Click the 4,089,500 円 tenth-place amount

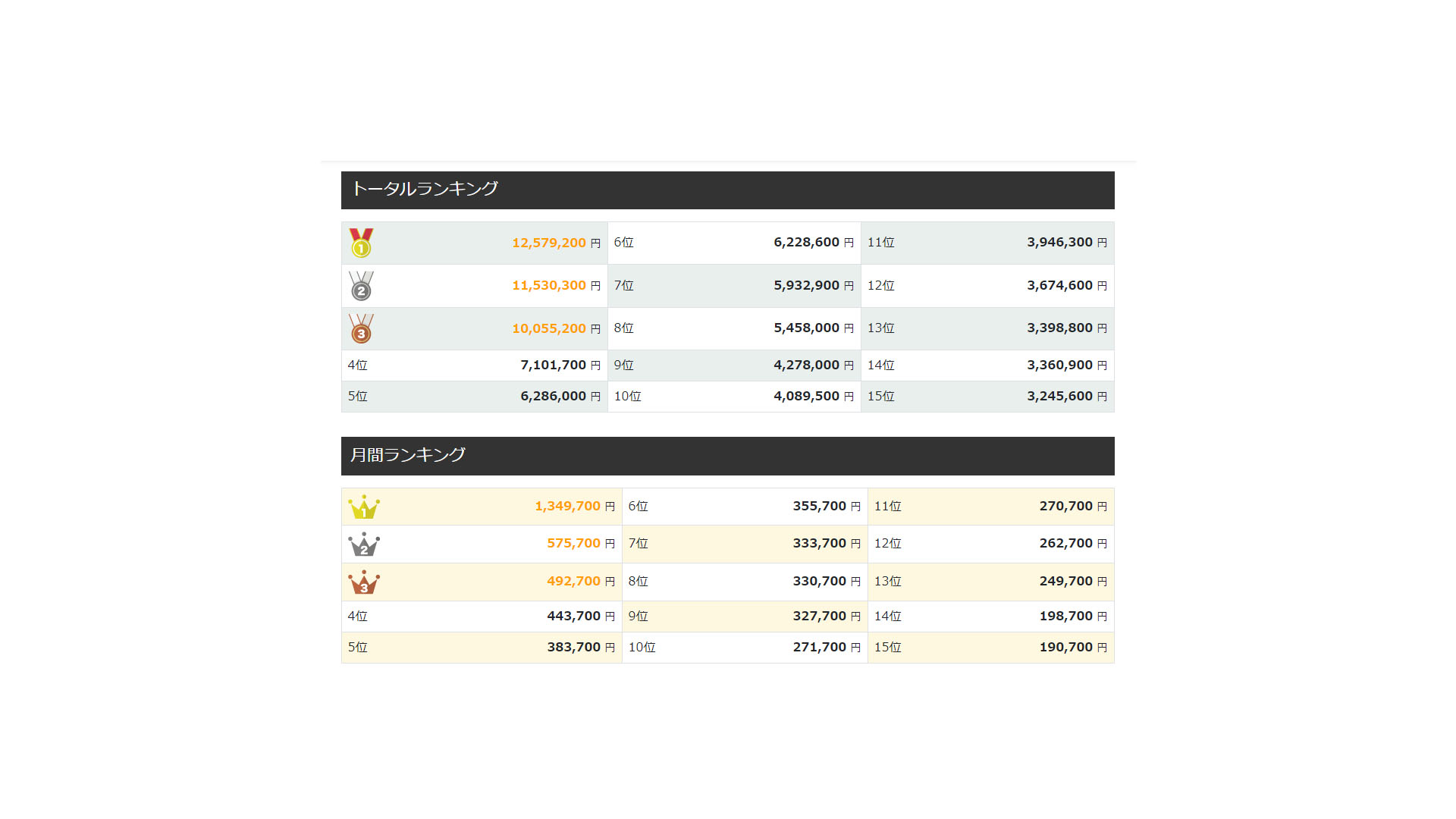click(x=813, y=397)
